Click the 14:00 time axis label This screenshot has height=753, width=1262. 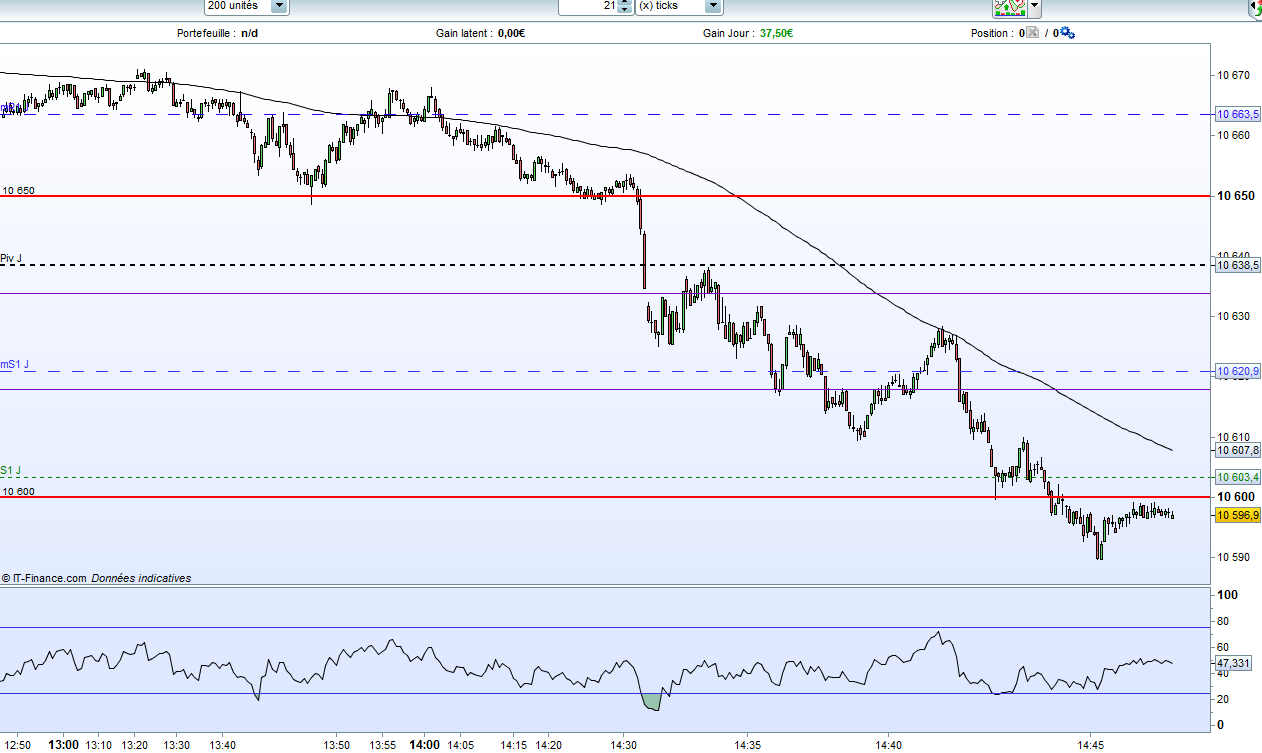click(x=425, y=745)
